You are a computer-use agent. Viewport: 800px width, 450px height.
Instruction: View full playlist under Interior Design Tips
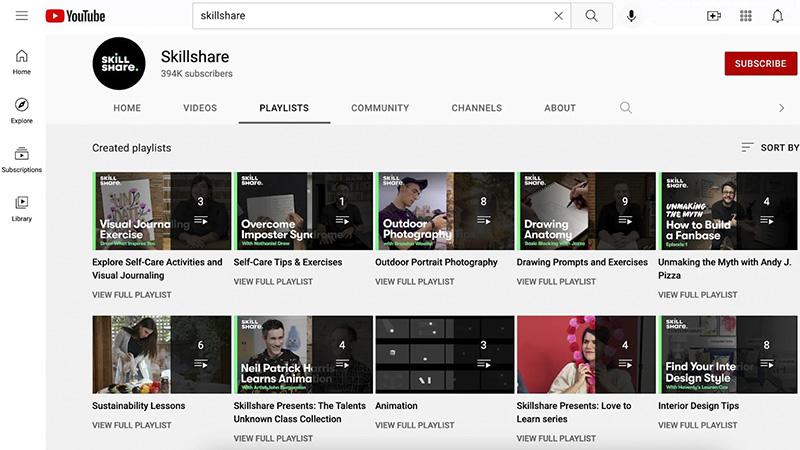697,426
